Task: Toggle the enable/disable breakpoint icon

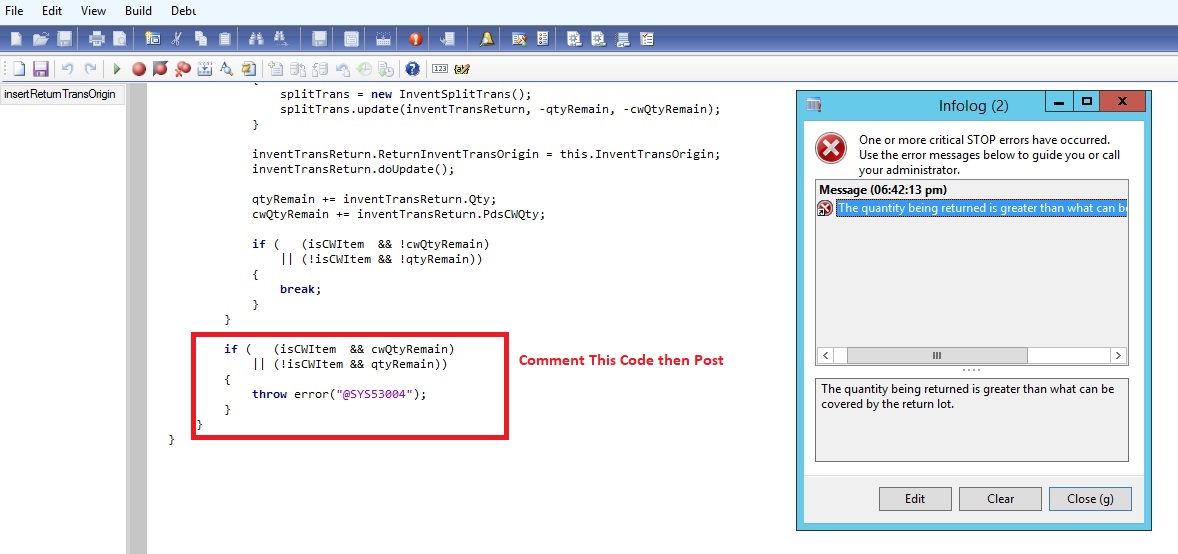Action: point(160,69)
